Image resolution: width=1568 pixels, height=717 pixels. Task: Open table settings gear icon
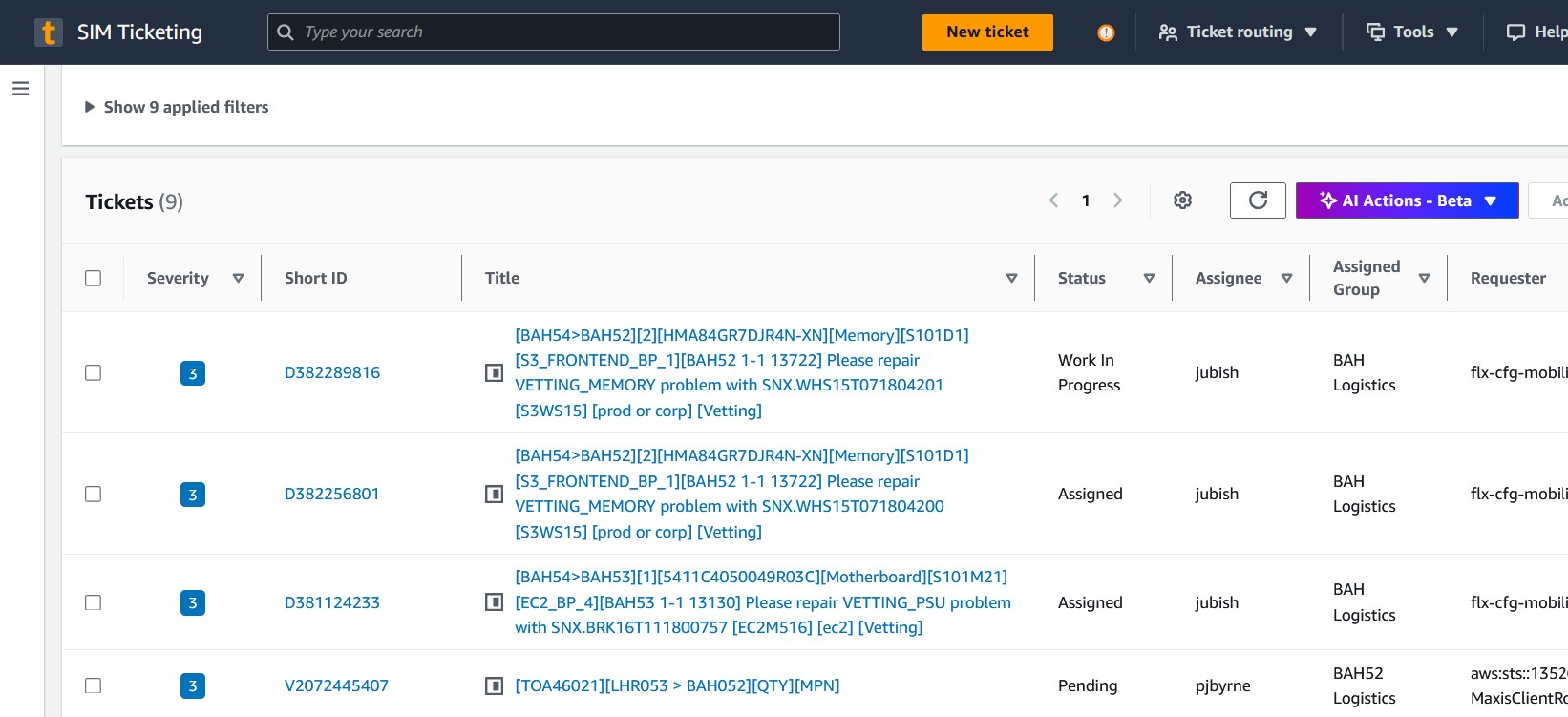point(1182,200)
